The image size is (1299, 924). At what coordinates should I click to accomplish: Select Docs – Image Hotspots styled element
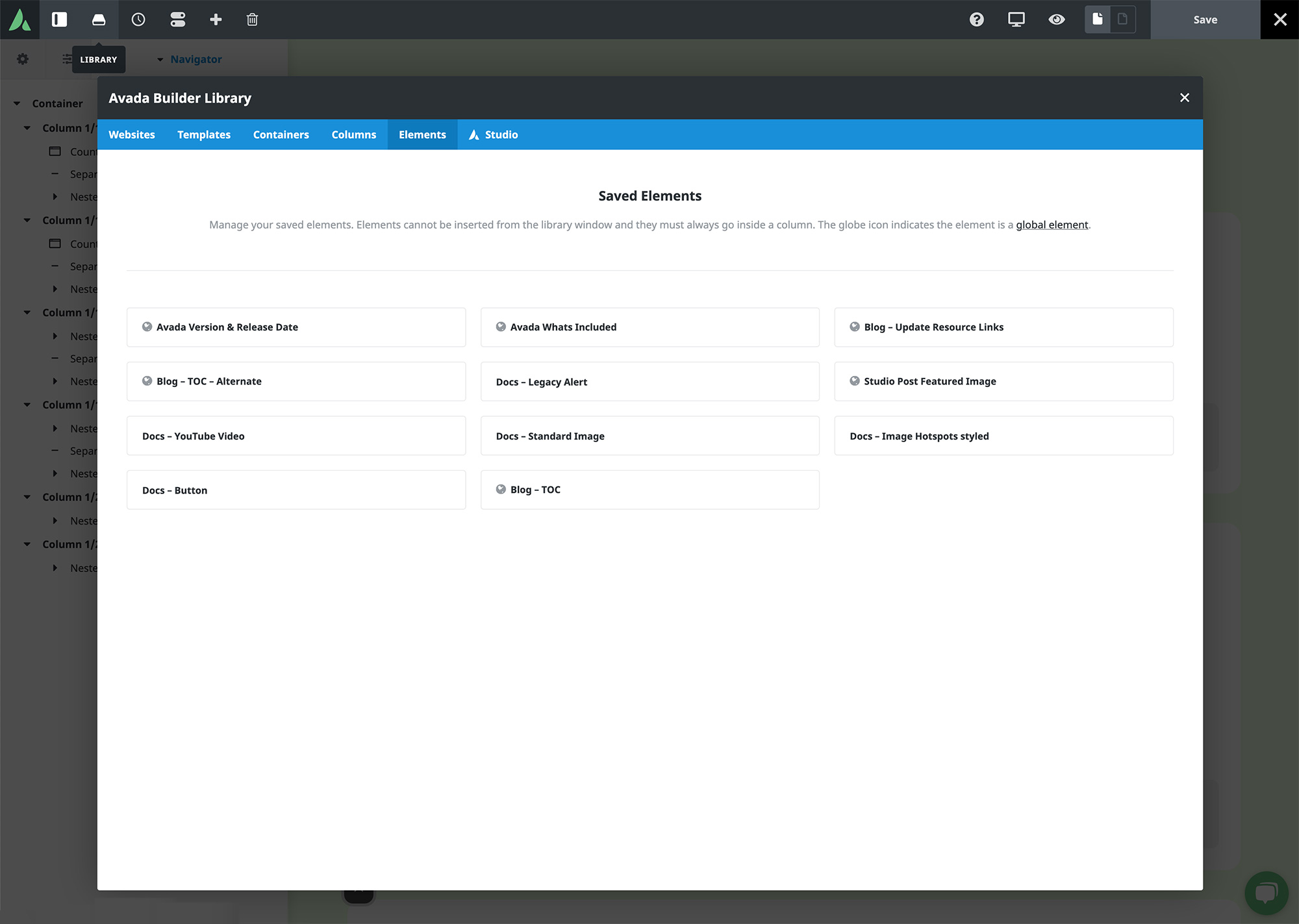pos(1003,436)
